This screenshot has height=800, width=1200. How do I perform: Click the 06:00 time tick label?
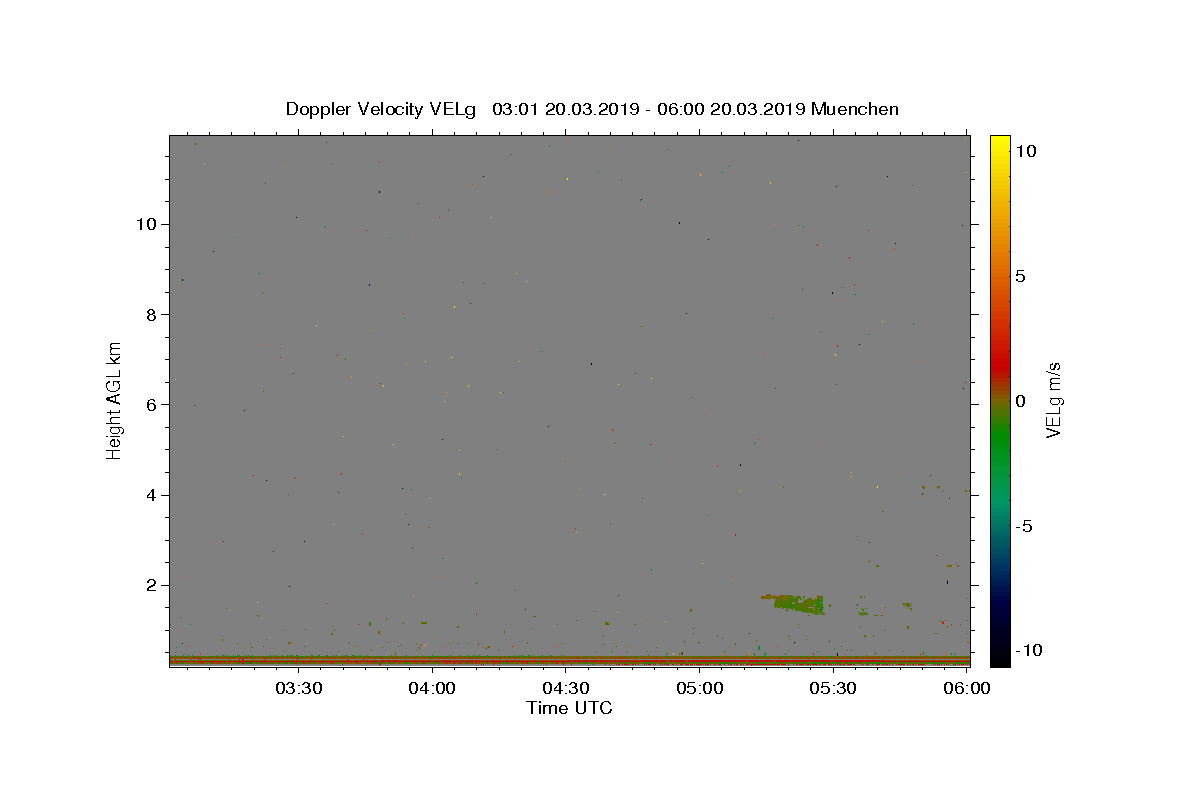tap(966, 688)
